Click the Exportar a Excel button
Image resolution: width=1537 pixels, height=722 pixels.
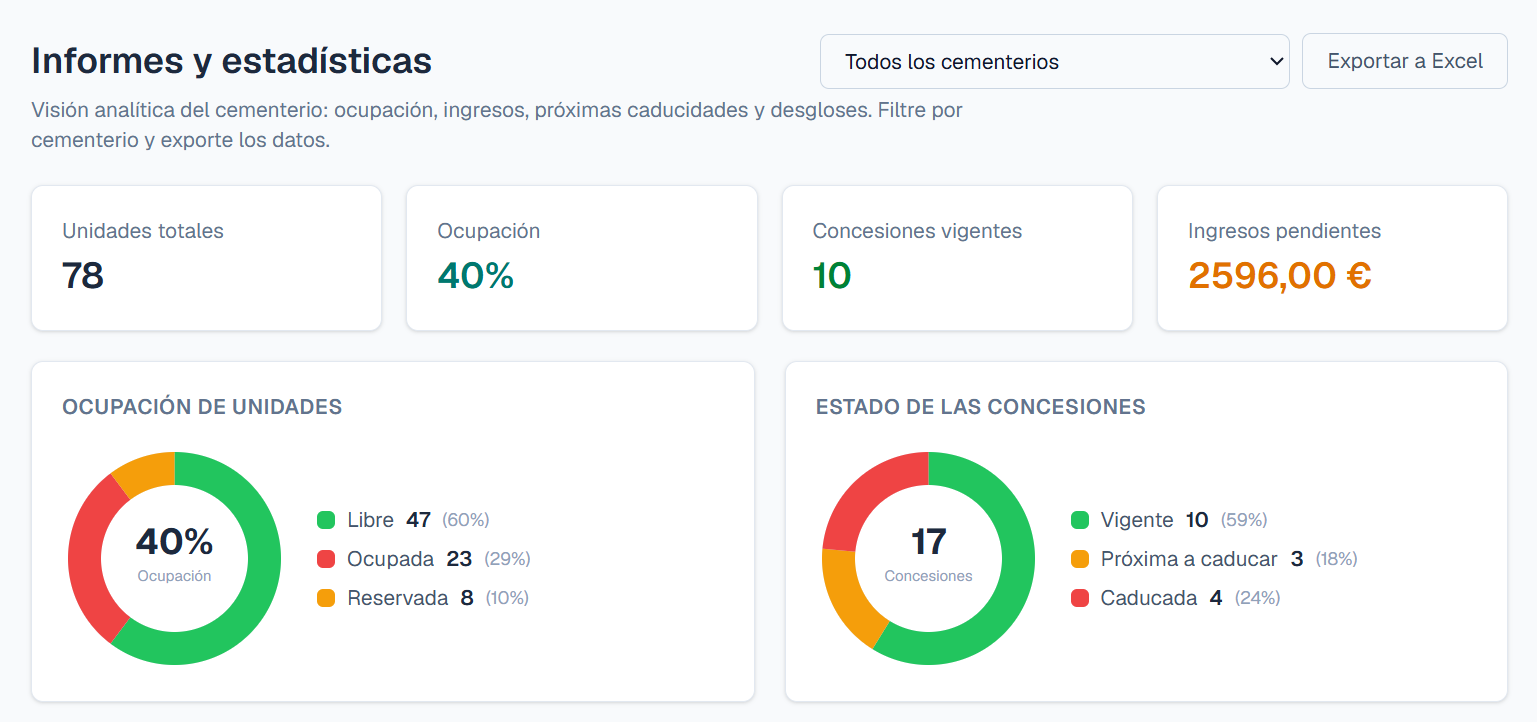point(1405,61)
